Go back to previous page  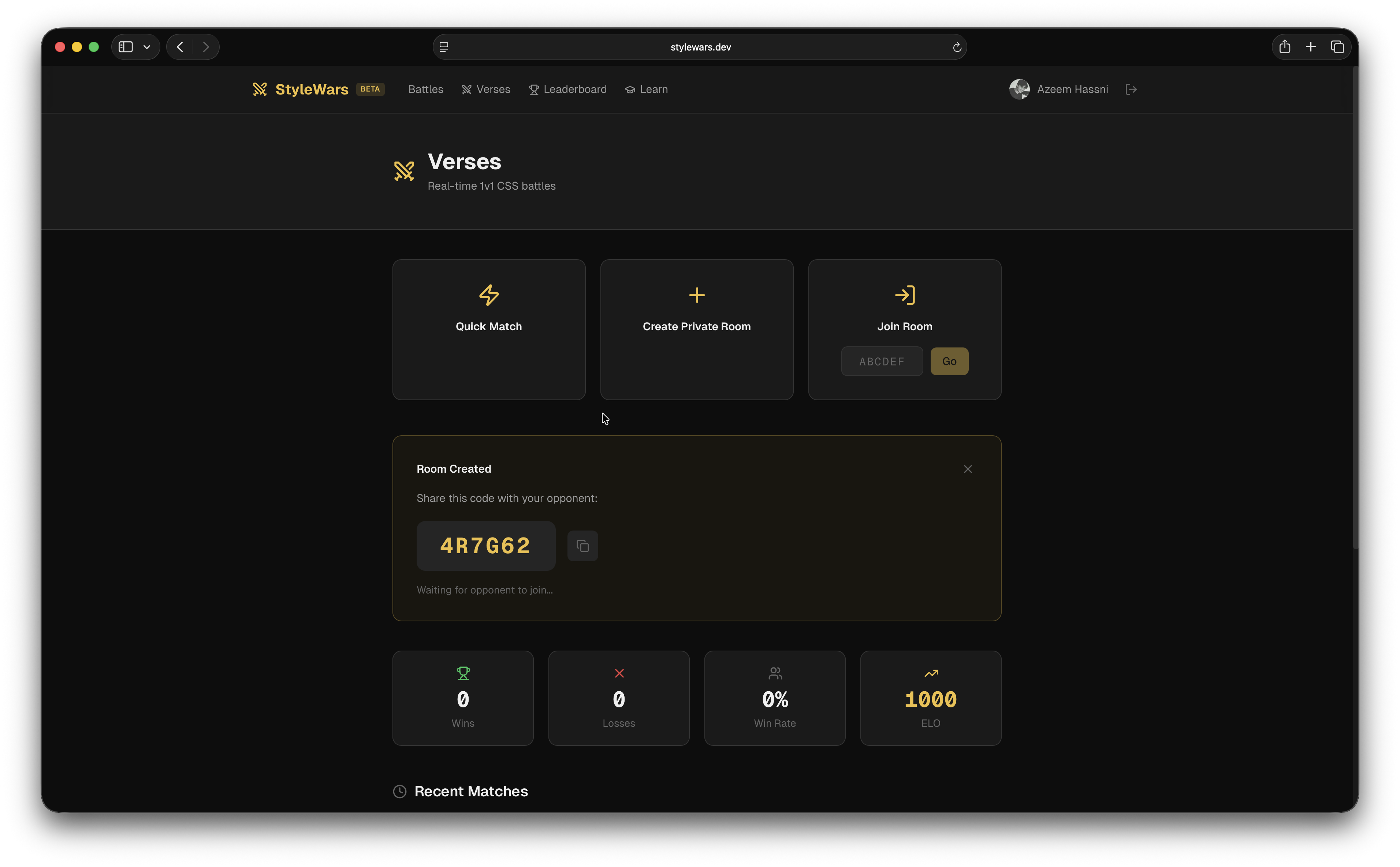[180, 47]
